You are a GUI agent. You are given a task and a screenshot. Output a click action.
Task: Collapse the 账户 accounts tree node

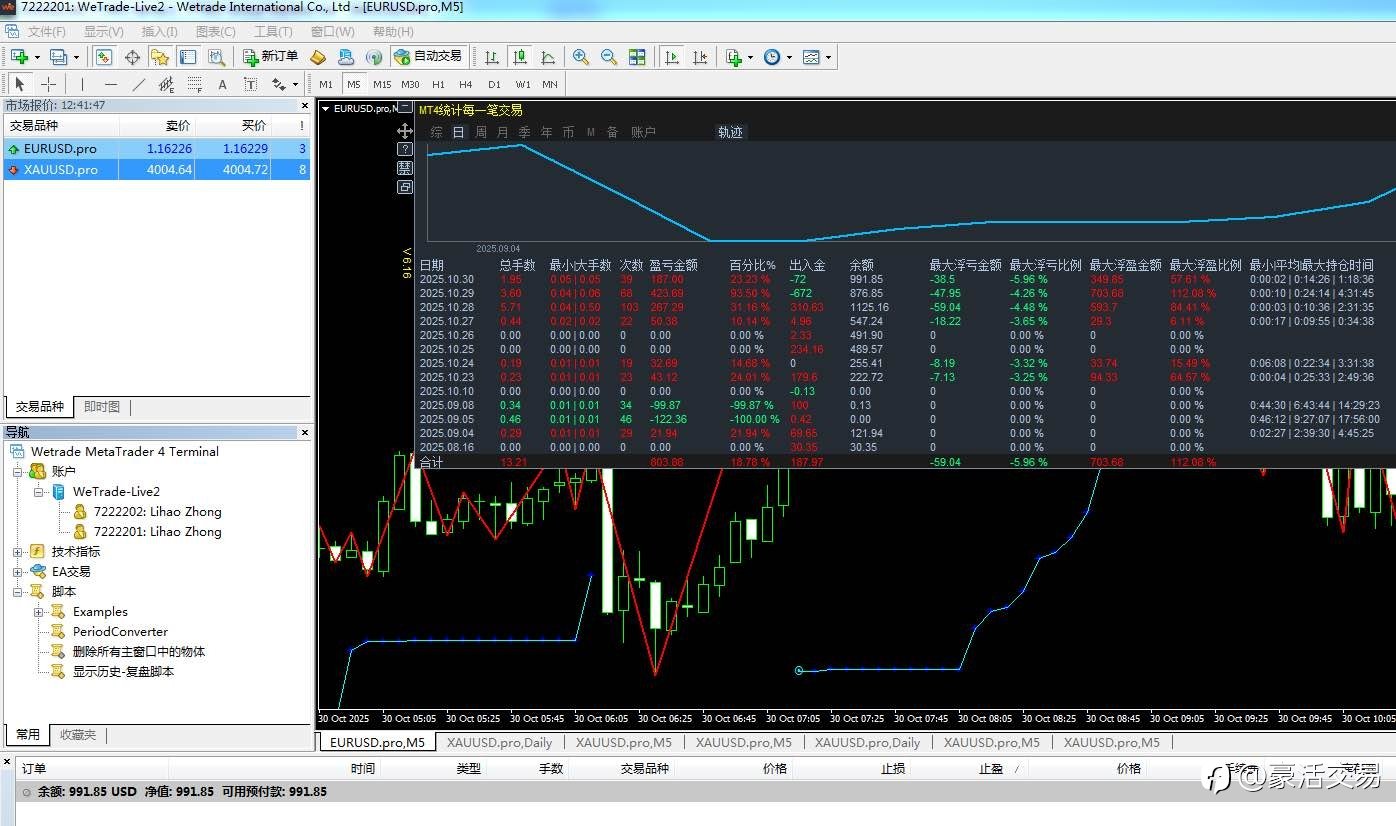17,471
